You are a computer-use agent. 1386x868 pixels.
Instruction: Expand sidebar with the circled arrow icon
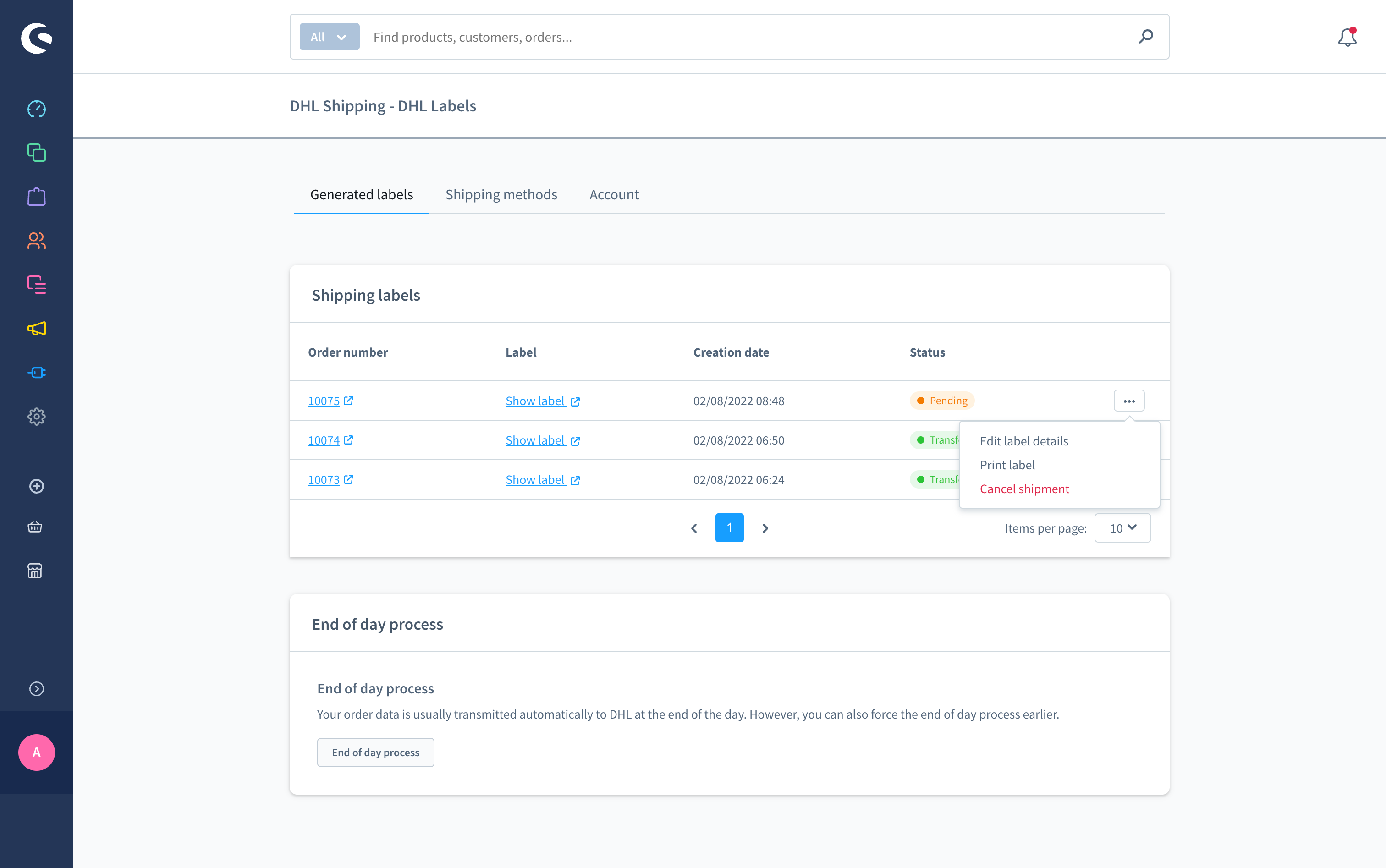[37, 688]
